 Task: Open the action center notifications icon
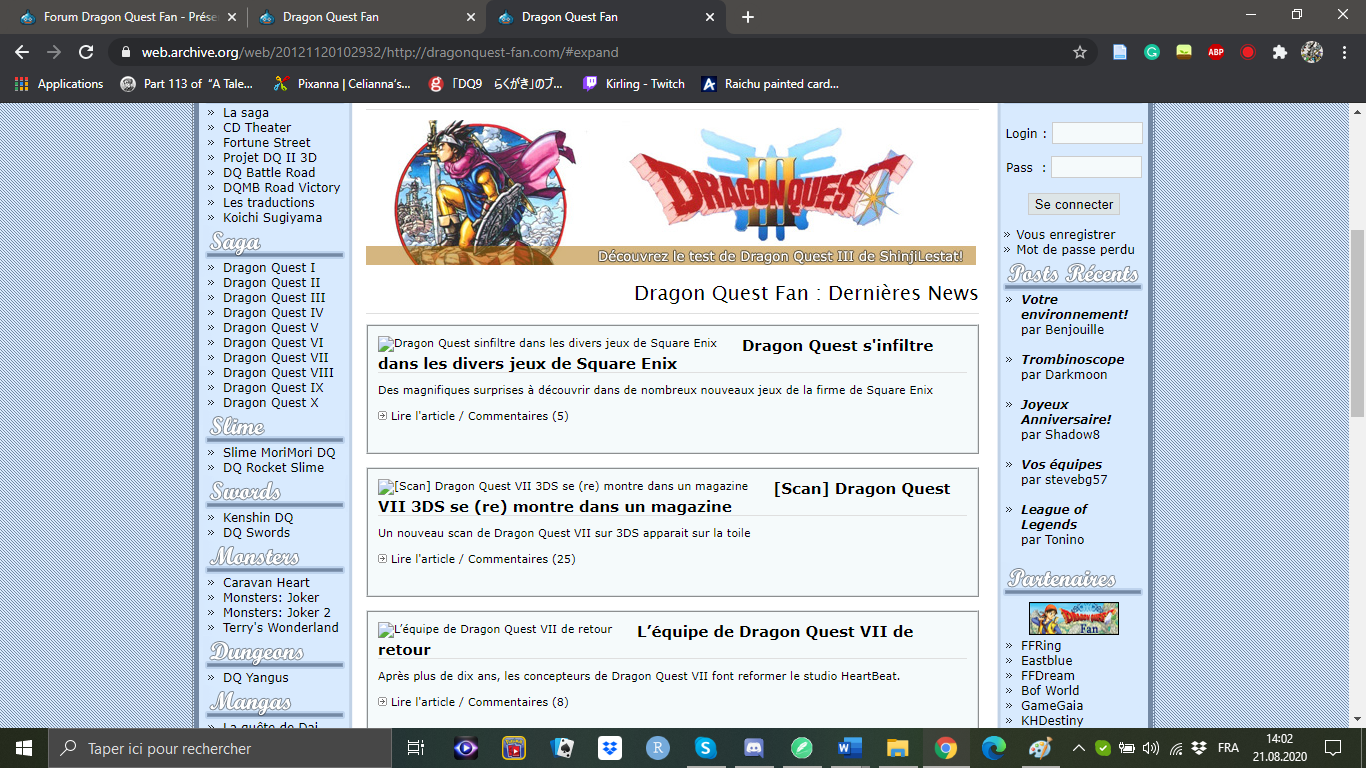[1333, 748]
